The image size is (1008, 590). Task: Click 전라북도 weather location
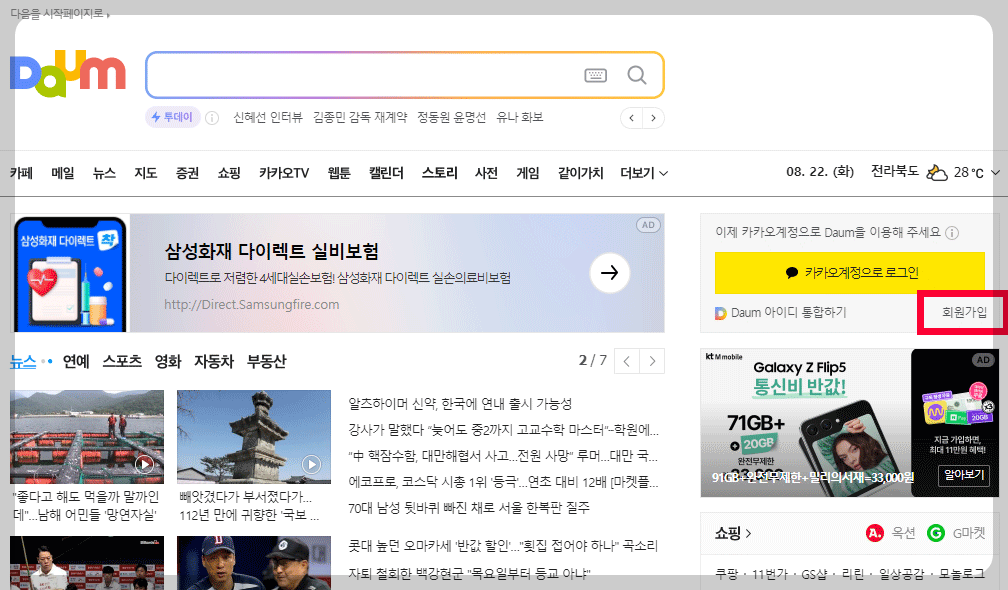tap(894, 172)
